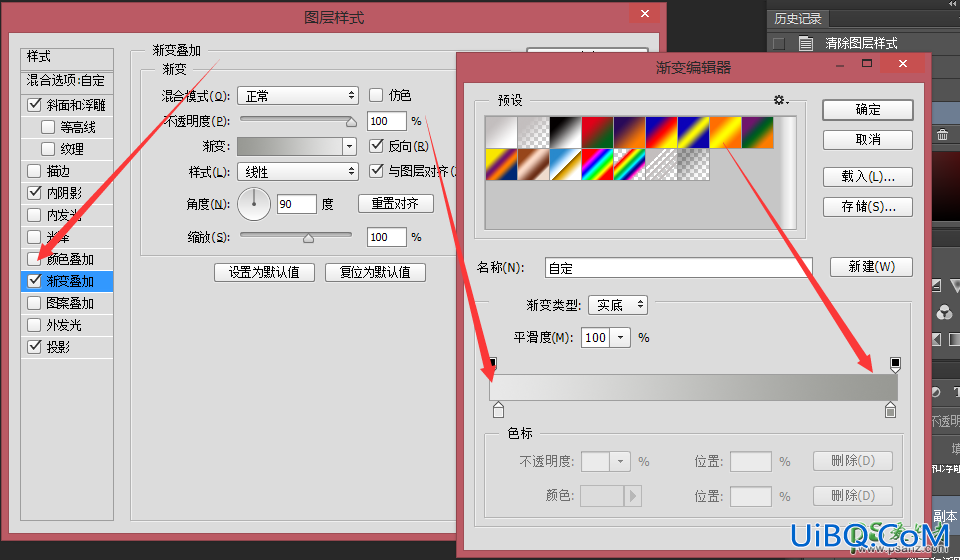The image size is (960, 560).
Task: Open the gear menu for gradient presets
Action: click(x=781, y=100)
